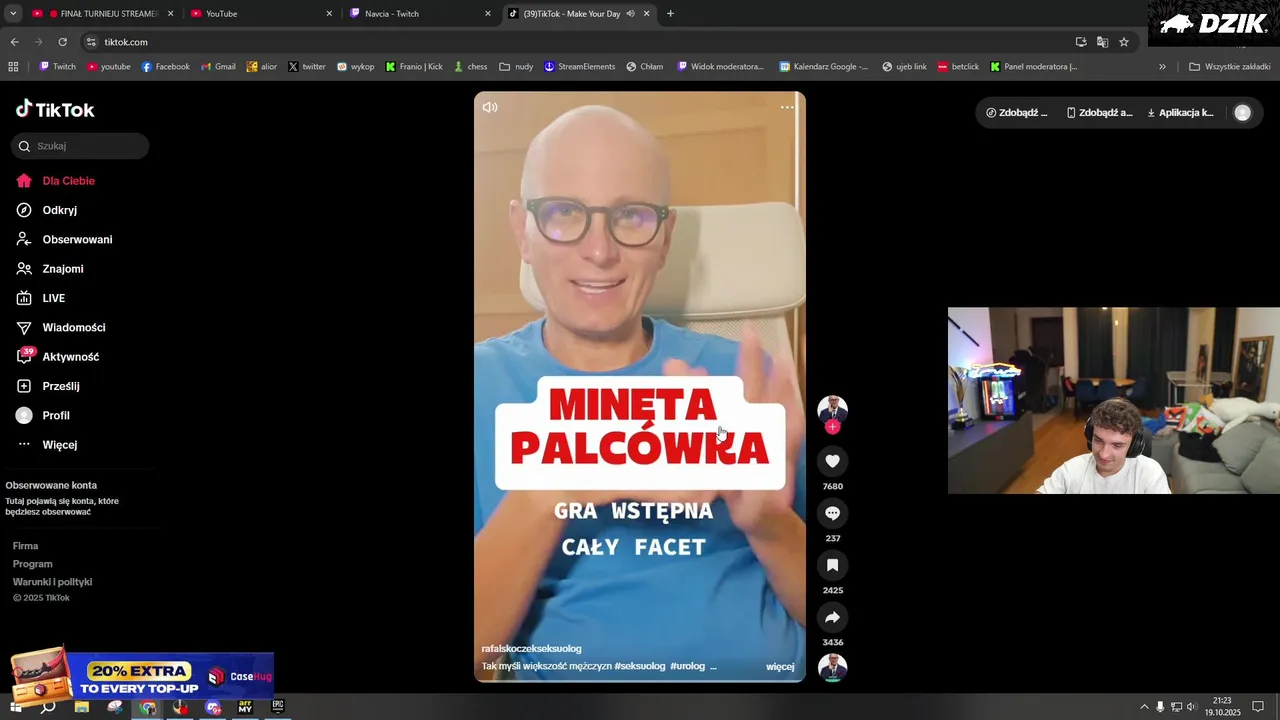Open the Windows notification center
This screenshot has height=720, width=1280.
1259,707
